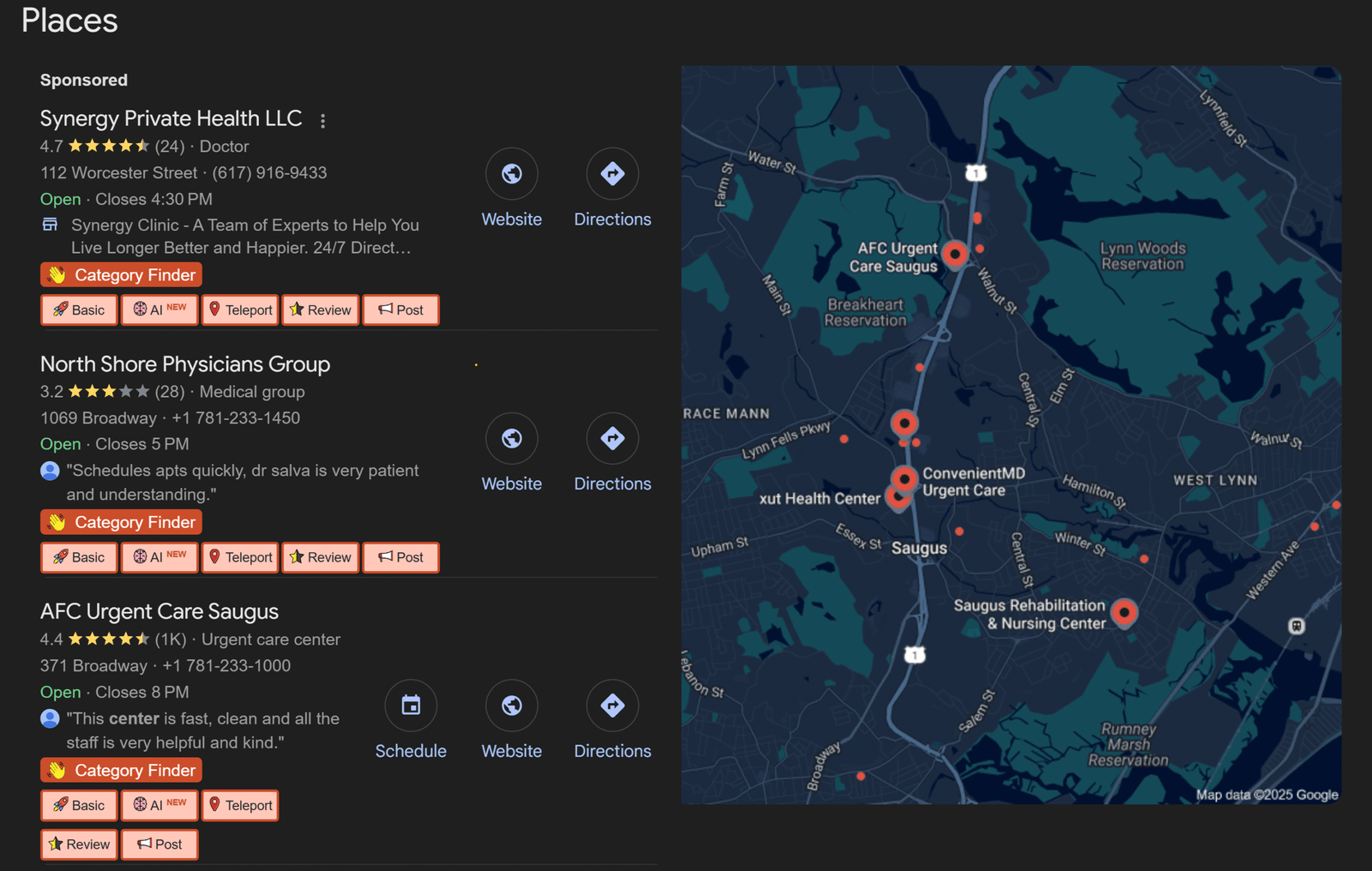The image size is (1372, 871).
Task: Click the Route 1 shield at map top
Action: (976, 173)
